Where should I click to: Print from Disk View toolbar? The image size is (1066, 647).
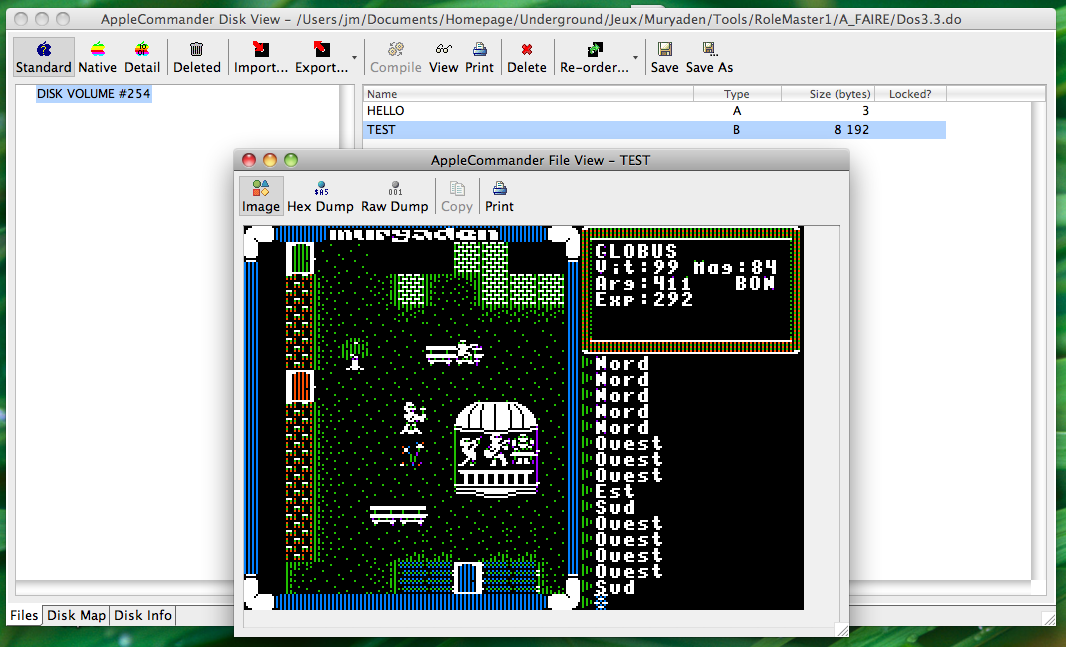(x=479, y=57)
